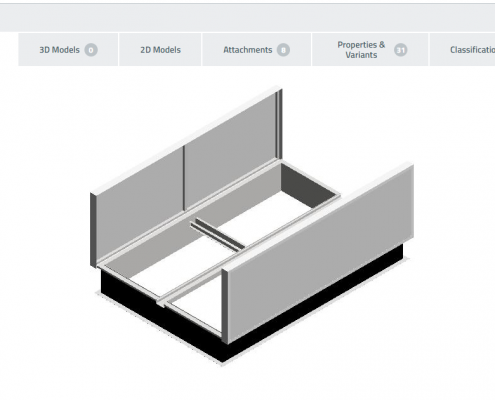This screenshot has height=400, width=495.
Task: Click the 3D Models count badge
Action: click(91, 50)
